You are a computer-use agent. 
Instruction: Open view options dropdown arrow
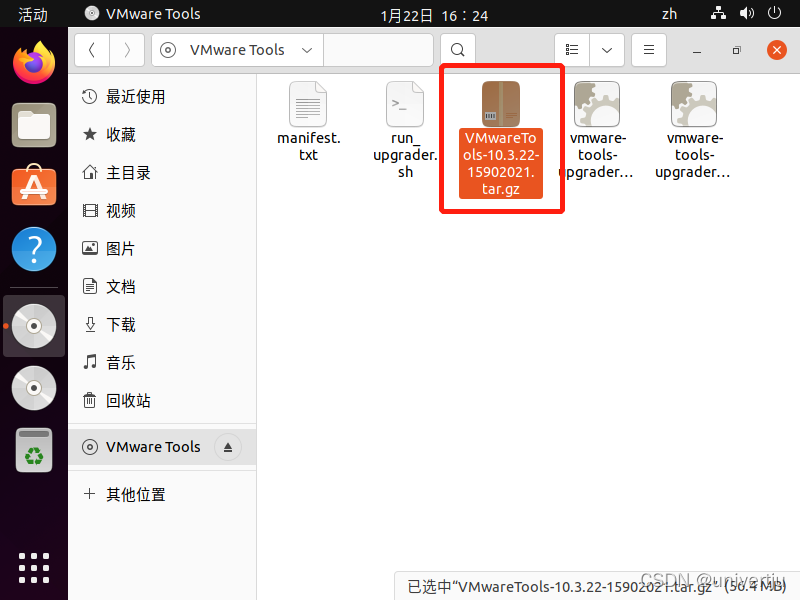(x=607, y=50)
